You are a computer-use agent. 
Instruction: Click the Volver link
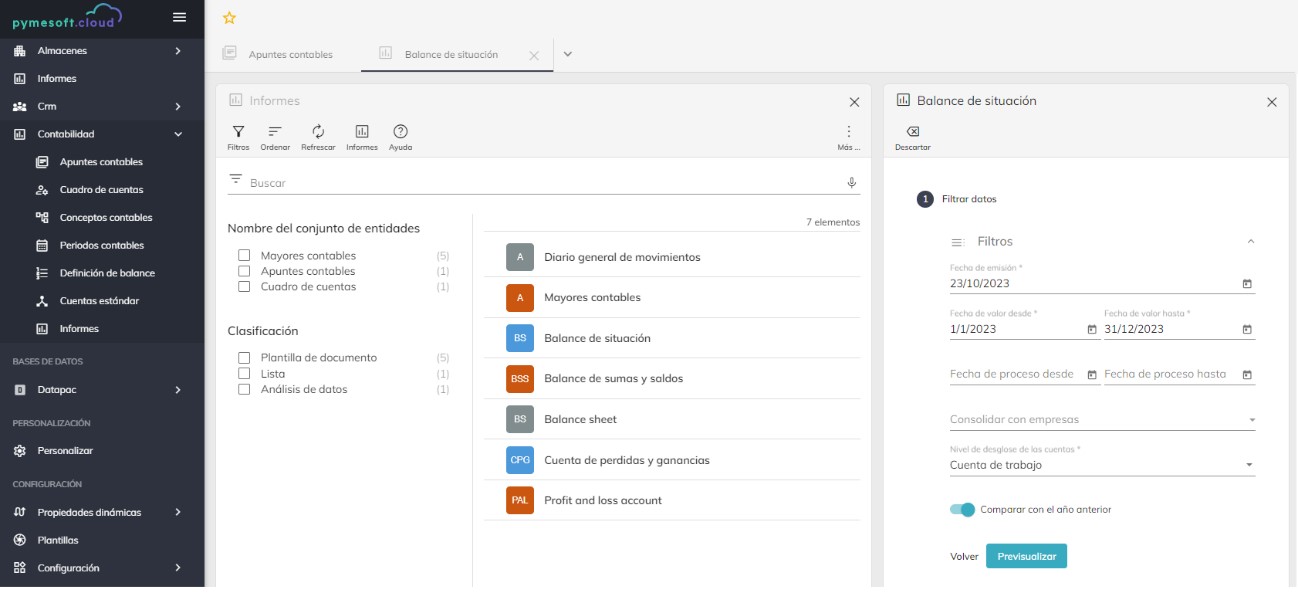[x=962, y=555]
